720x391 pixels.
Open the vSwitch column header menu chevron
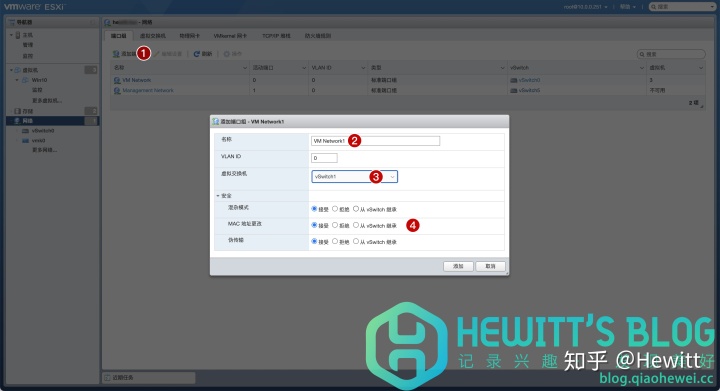coord(641,68)
